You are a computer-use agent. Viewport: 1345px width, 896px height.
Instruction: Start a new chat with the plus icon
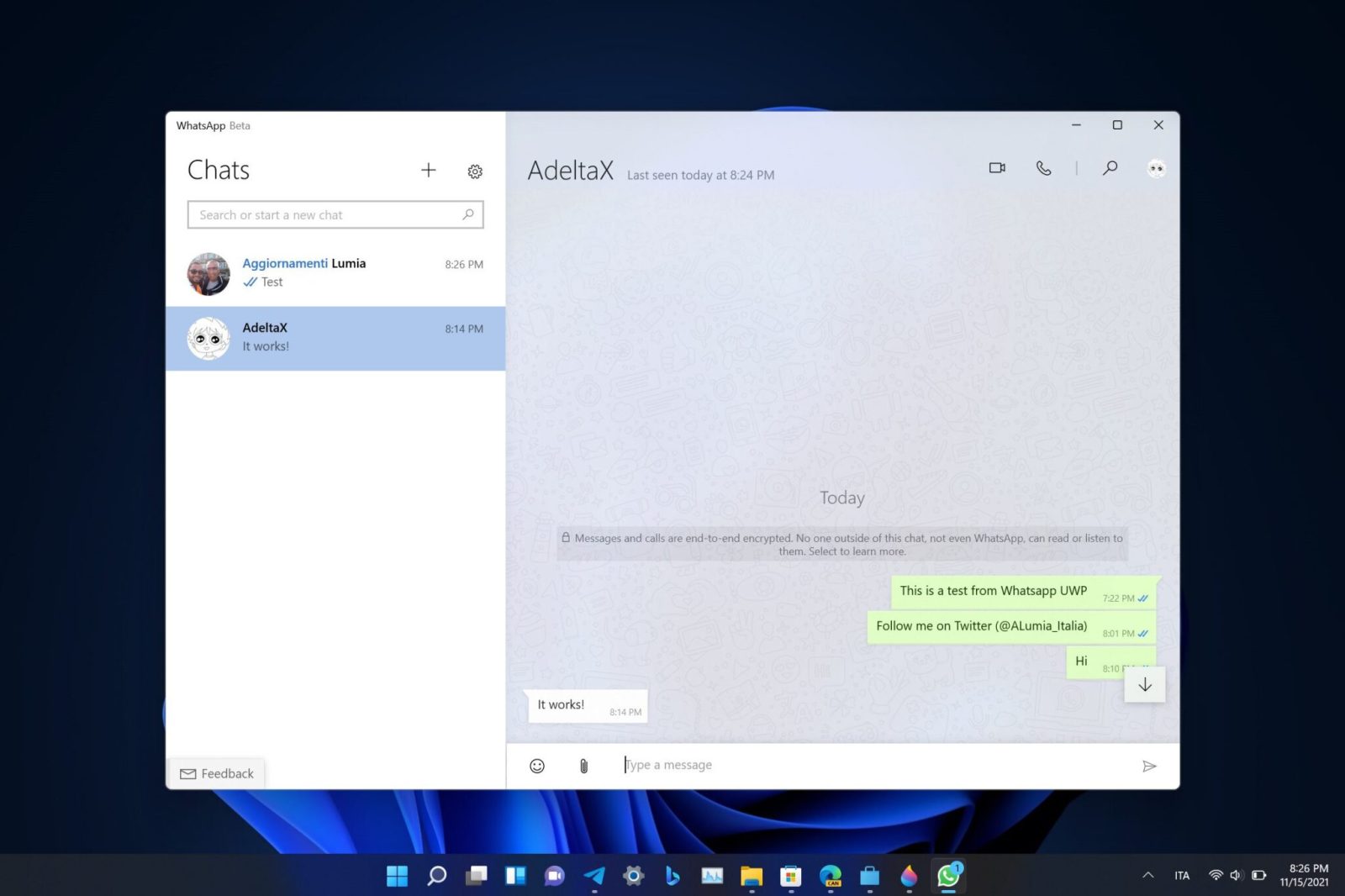(429, 171)
